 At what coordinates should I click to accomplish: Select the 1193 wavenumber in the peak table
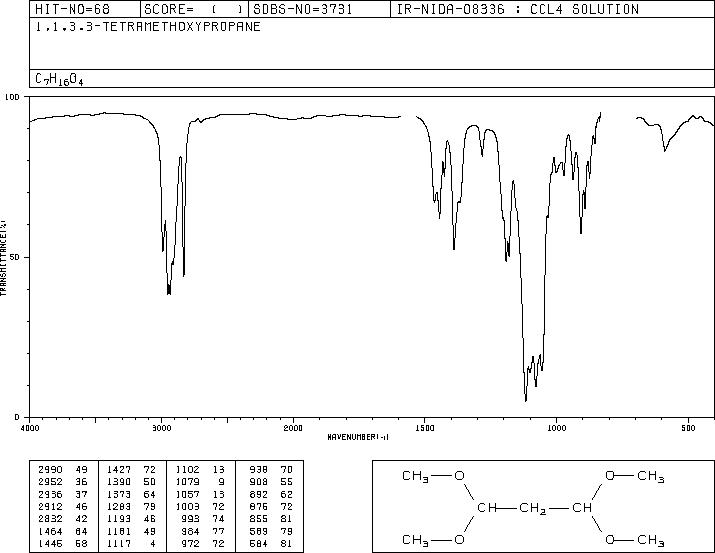tap(119, 519)
